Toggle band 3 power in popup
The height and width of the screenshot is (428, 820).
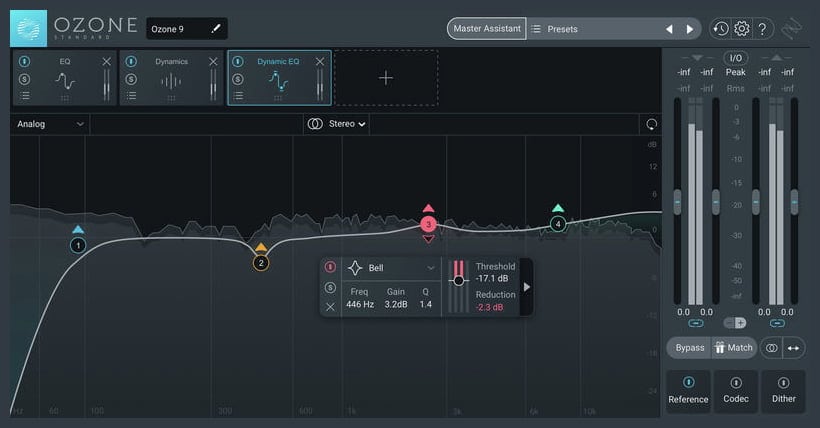point(330,267)
